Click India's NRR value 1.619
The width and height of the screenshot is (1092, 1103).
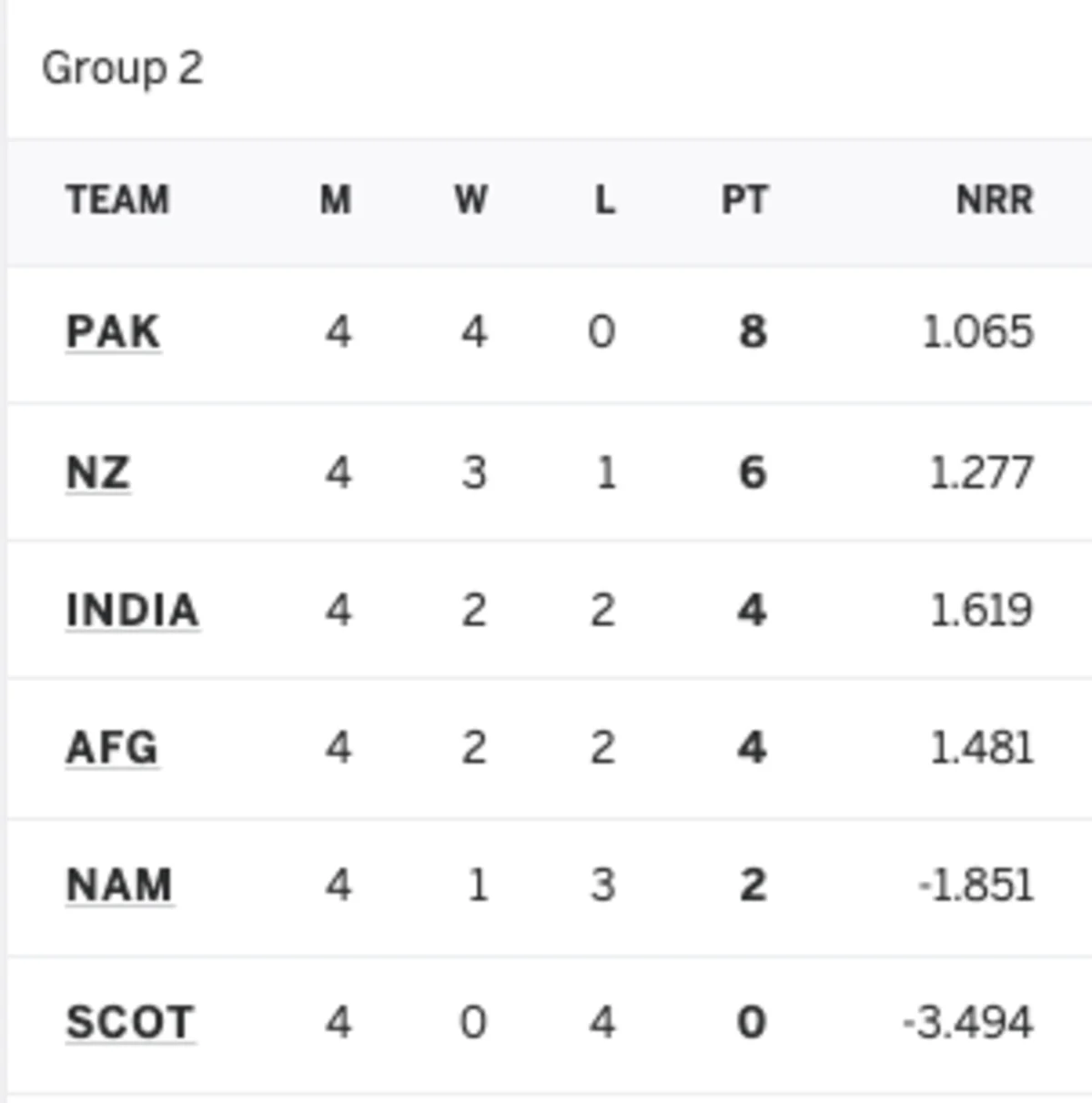[981, 610]
